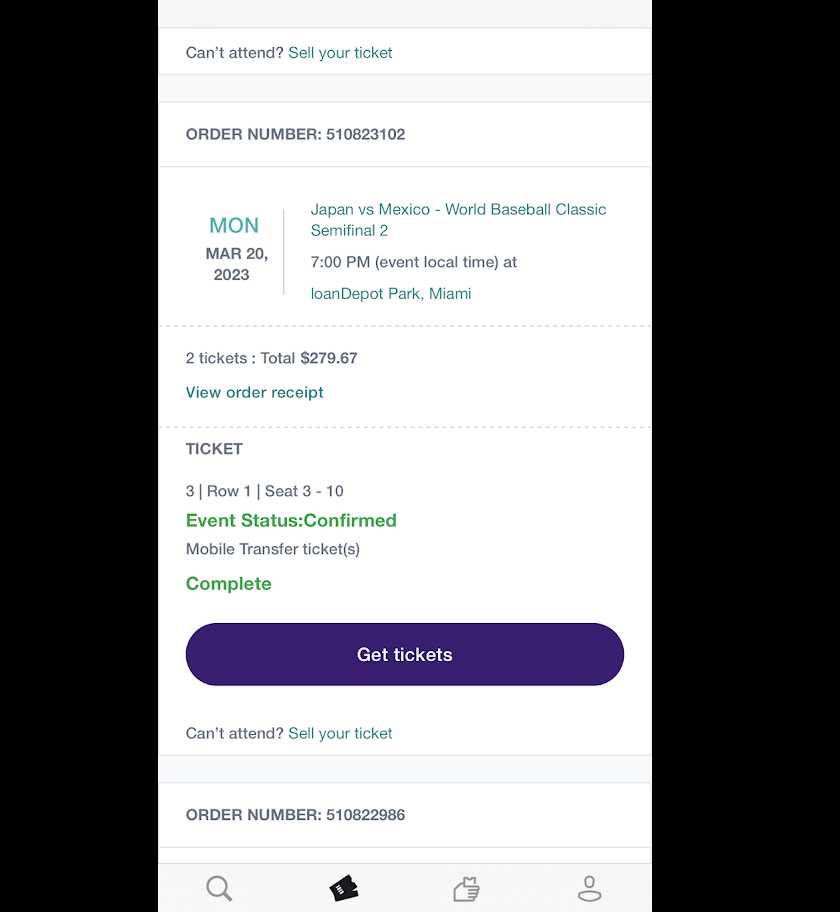Open the My Tickets tab icon
This screenshot has height=912, width=840.
343,888
